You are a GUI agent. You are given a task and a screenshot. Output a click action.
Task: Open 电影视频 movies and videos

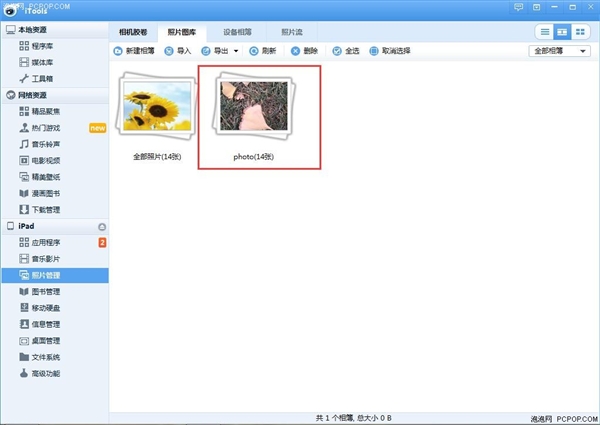pos(39,161)
